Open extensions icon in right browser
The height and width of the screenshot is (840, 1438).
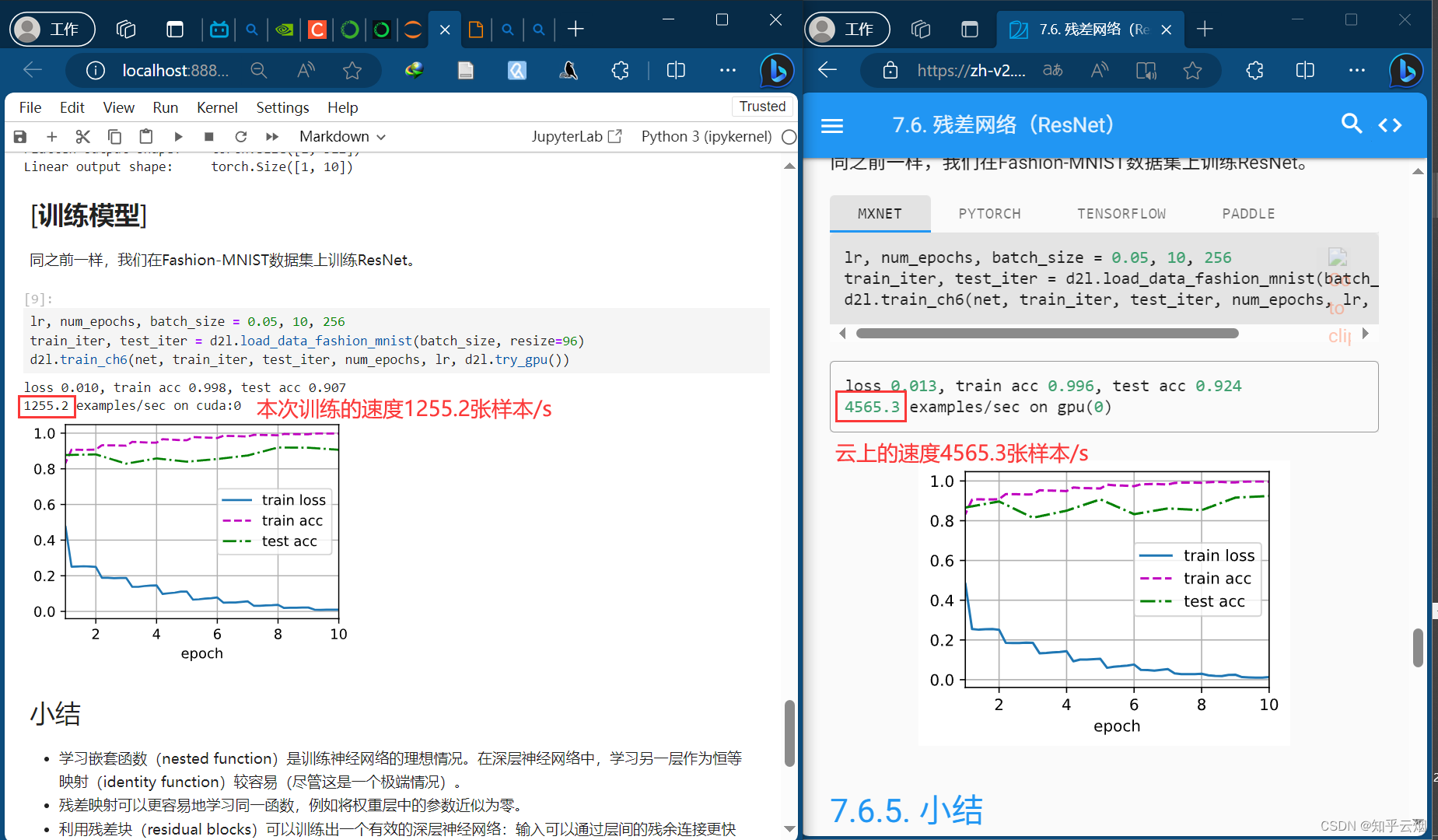click(1254, 71)
